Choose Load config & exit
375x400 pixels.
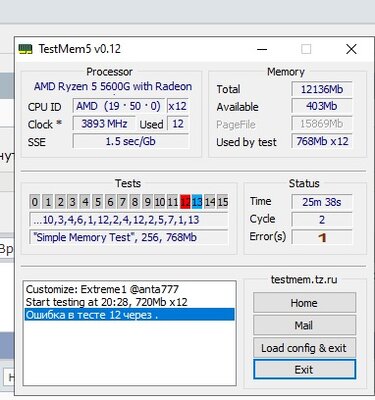tap(304, 348)
